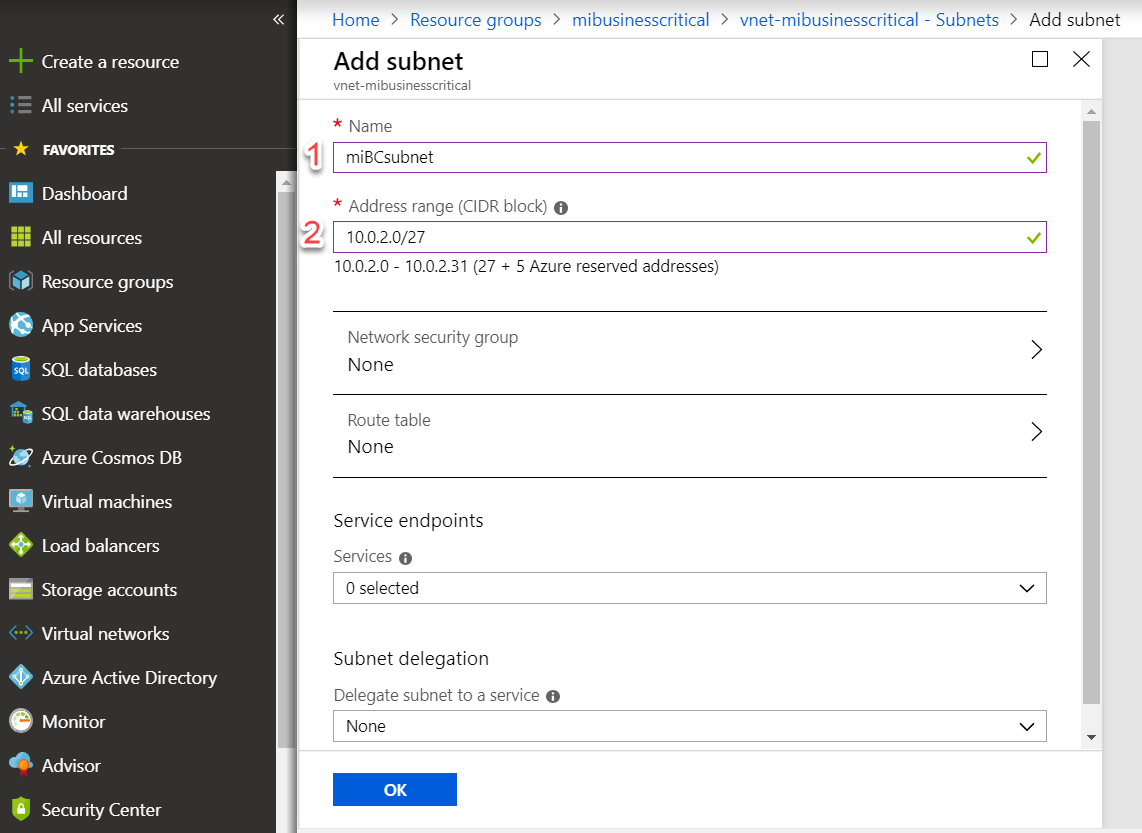Open Dashboard from the favorites list
The height and width of the screenshot is (833, 1142).
coord(84,194)
